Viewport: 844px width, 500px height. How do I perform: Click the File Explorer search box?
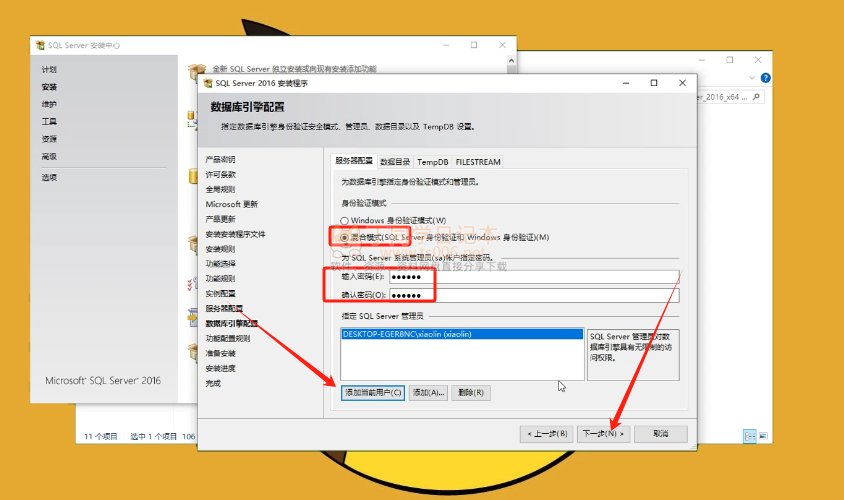tap(730, 97)
